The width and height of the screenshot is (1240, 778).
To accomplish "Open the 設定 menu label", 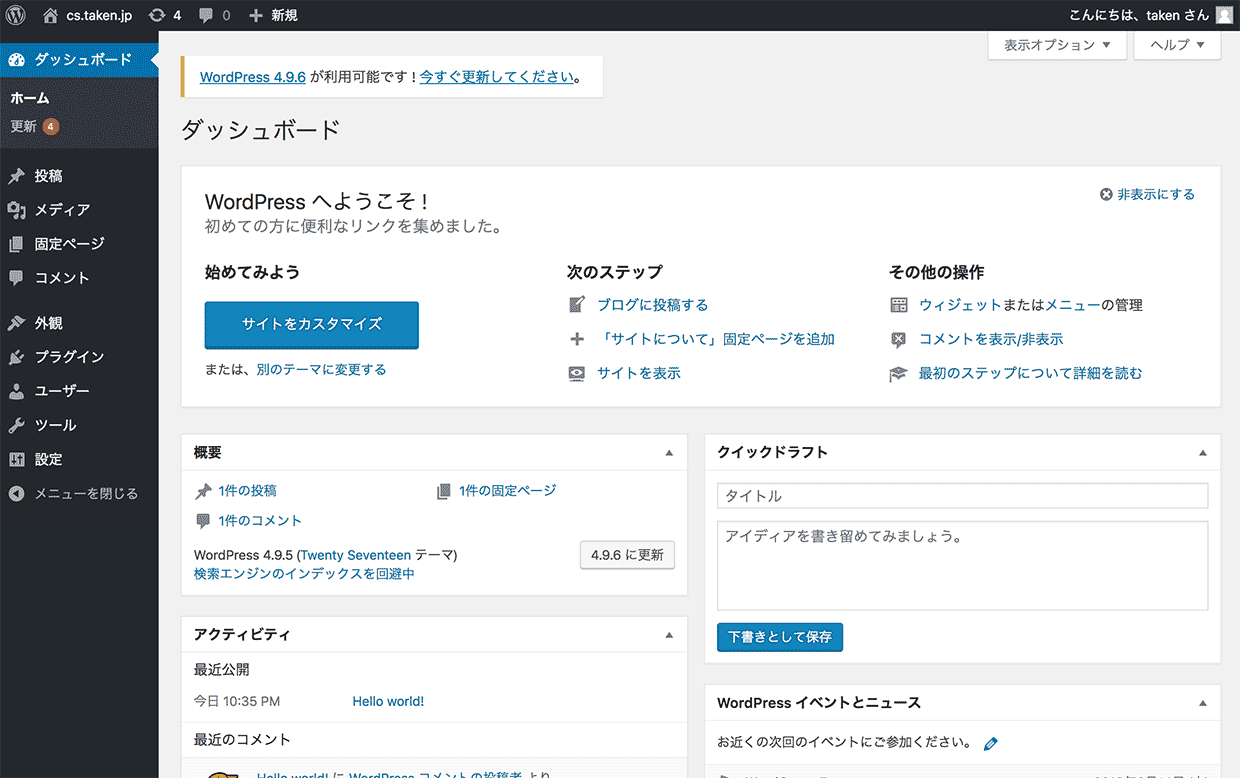I will point(48,459).
